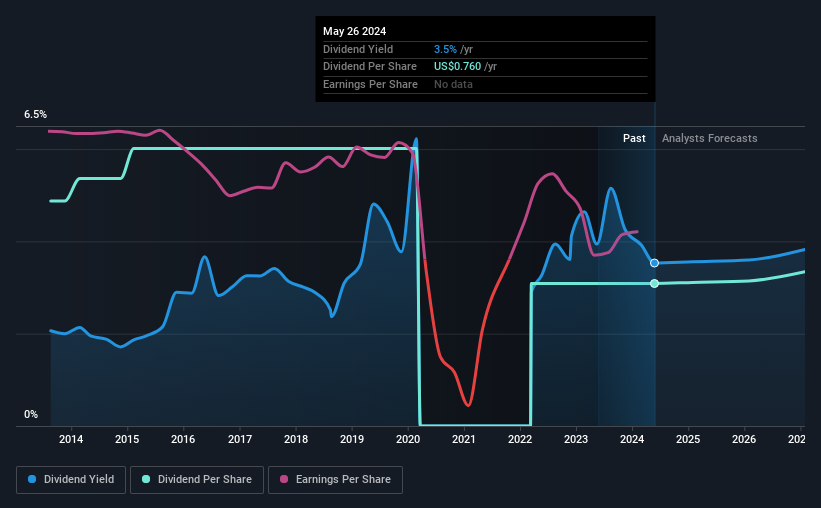
Task: Click the pink Earnings Per Share legend dot
Action: tap(285, 479)
